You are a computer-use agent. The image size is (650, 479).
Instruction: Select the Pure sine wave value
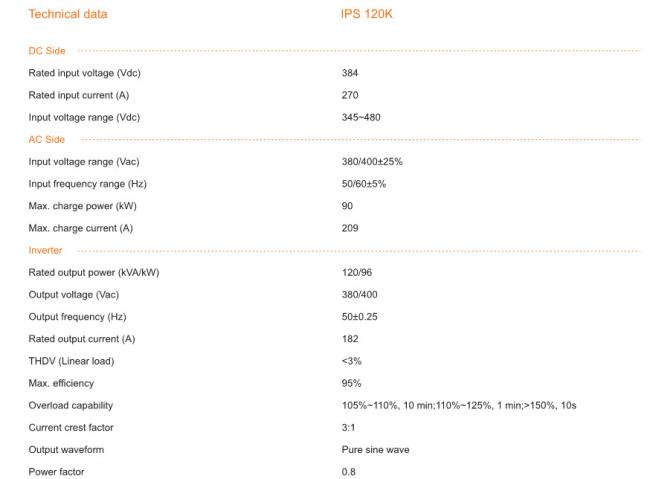pyautogui.click(x=375, y=450)
